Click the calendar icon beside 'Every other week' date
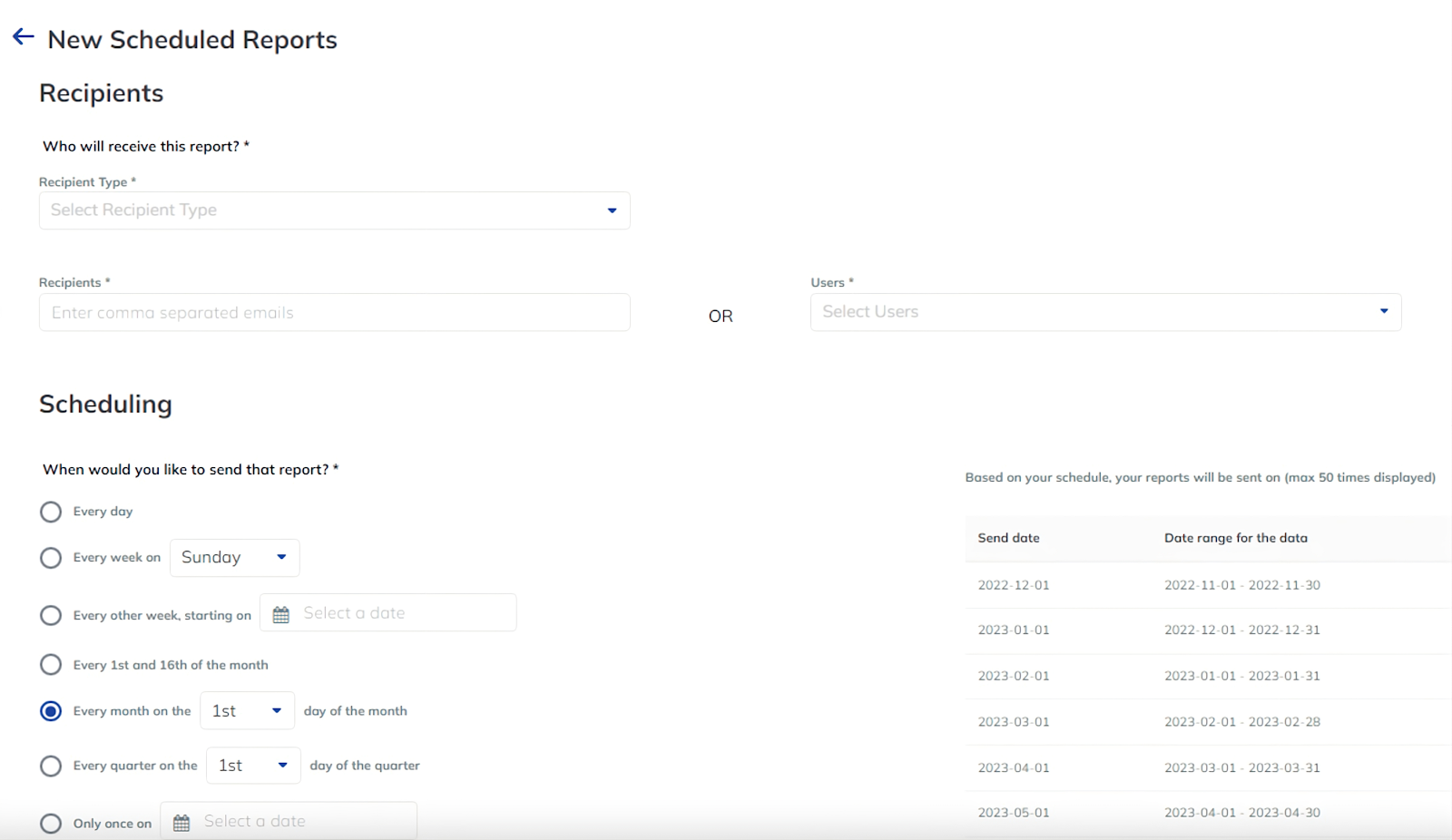The width and height of the screenshot is (1452, 840). (283, 612)
